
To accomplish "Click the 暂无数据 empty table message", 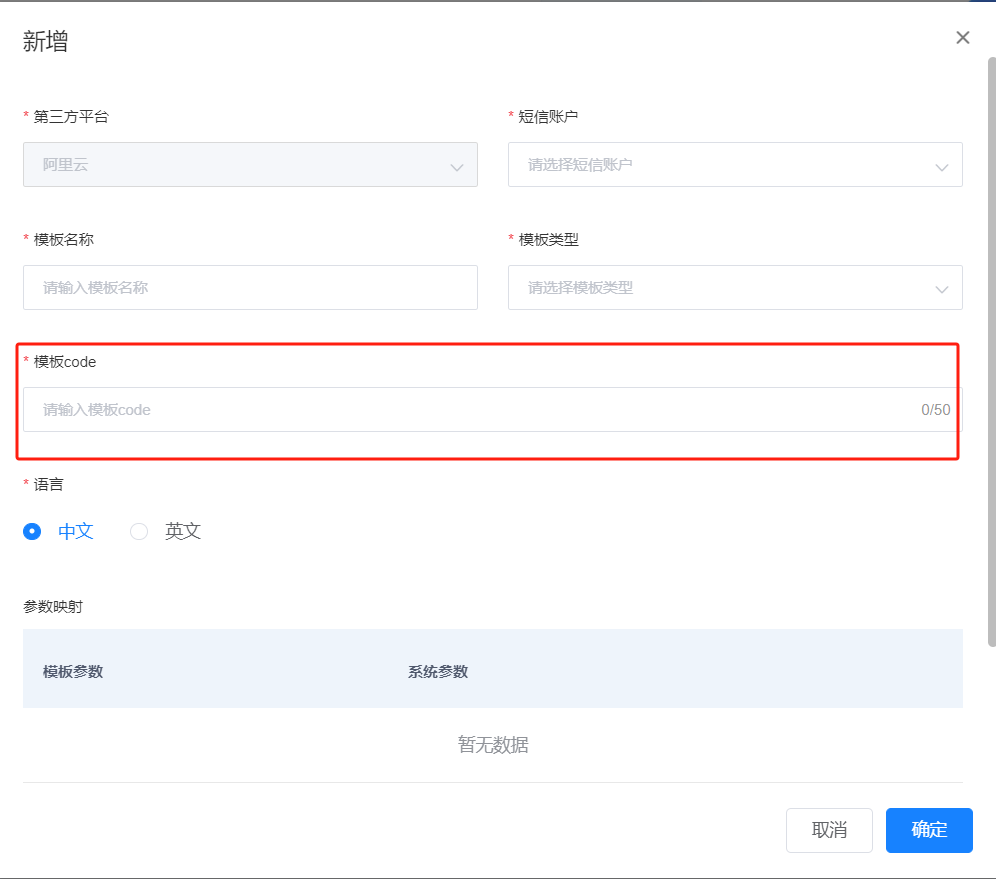I will click(493, 745).
